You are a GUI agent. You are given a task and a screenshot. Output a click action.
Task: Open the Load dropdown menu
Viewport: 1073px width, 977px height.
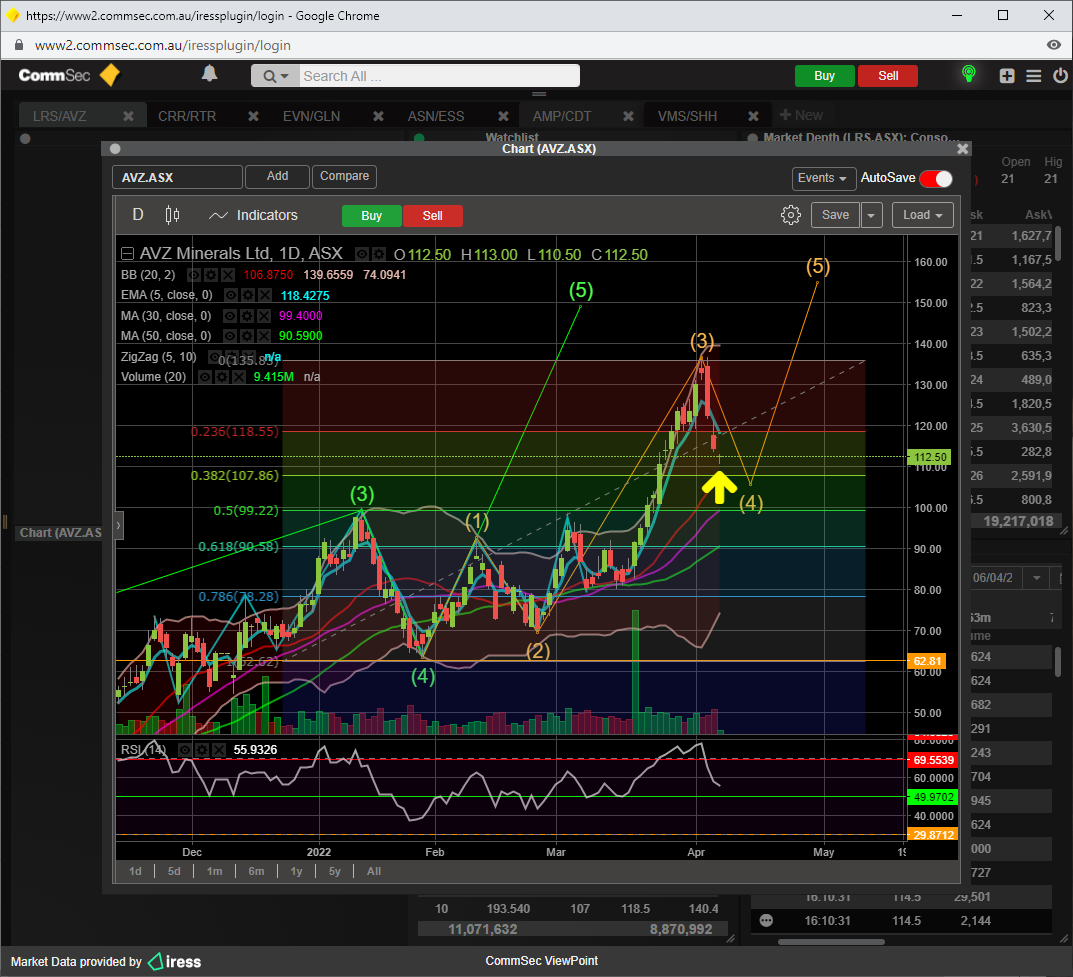pos(923,215)
